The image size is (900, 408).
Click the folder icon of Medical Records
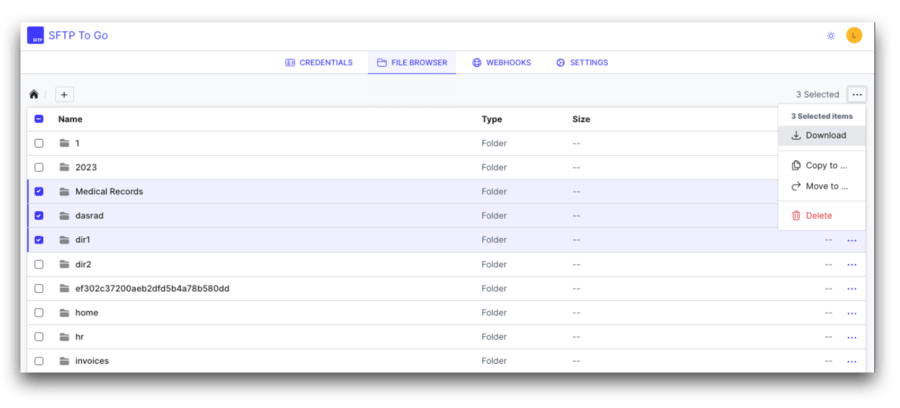click(64, 192)
